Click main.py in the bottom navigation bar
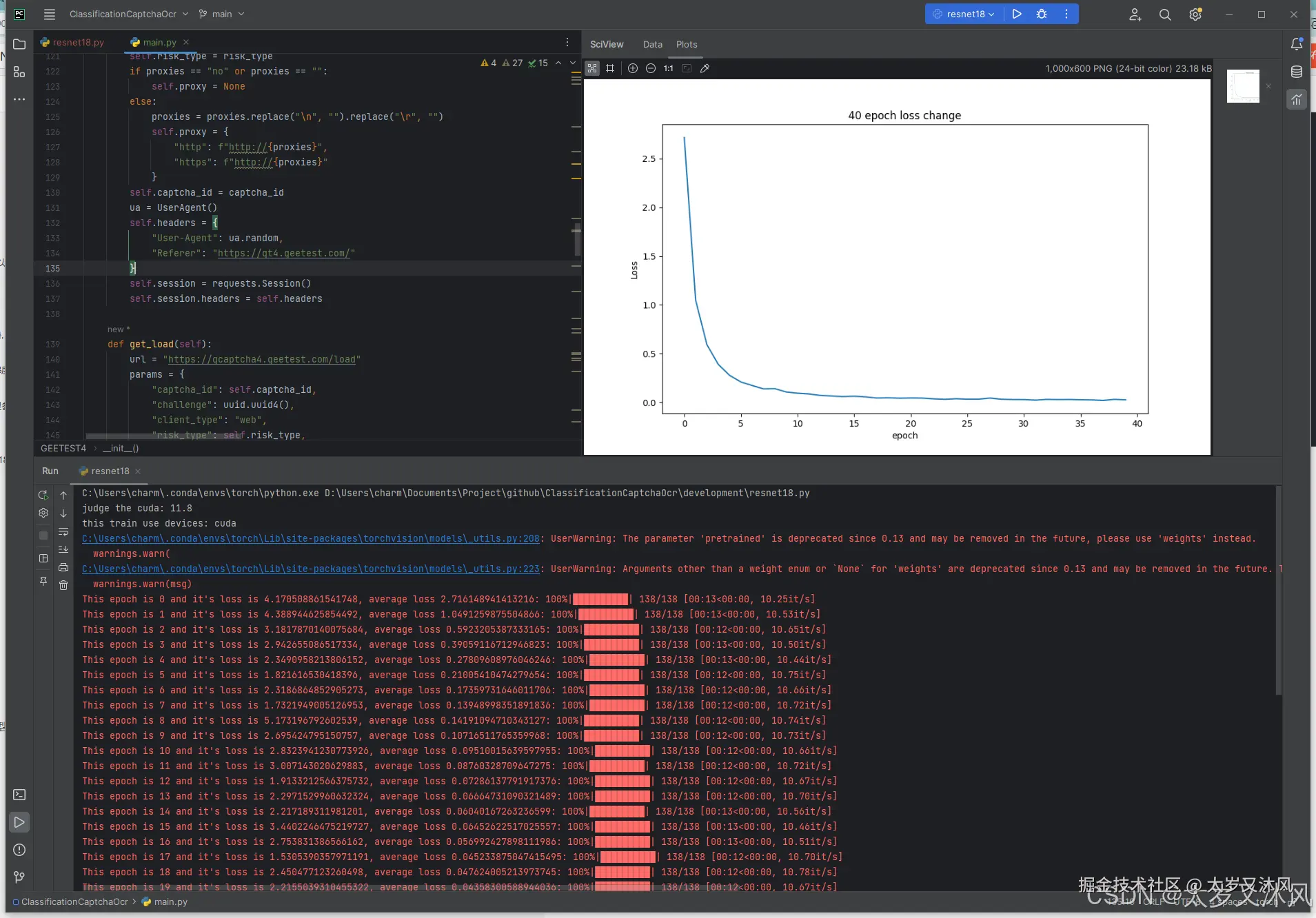Viewport: 1316px width, 918px height. coord(165,901)
